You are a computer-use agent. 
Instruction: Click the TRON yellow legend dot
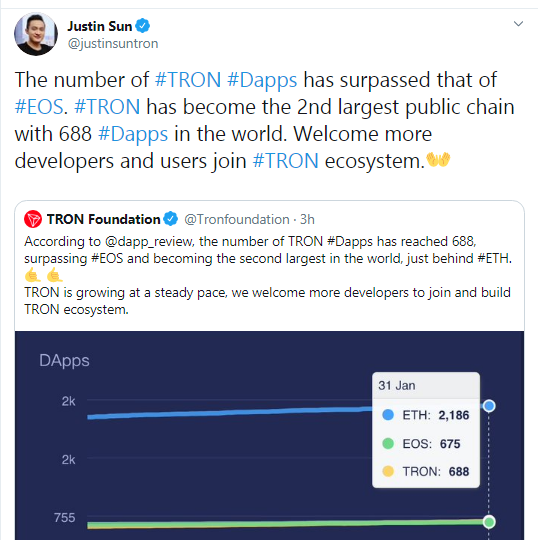[388, 471]
